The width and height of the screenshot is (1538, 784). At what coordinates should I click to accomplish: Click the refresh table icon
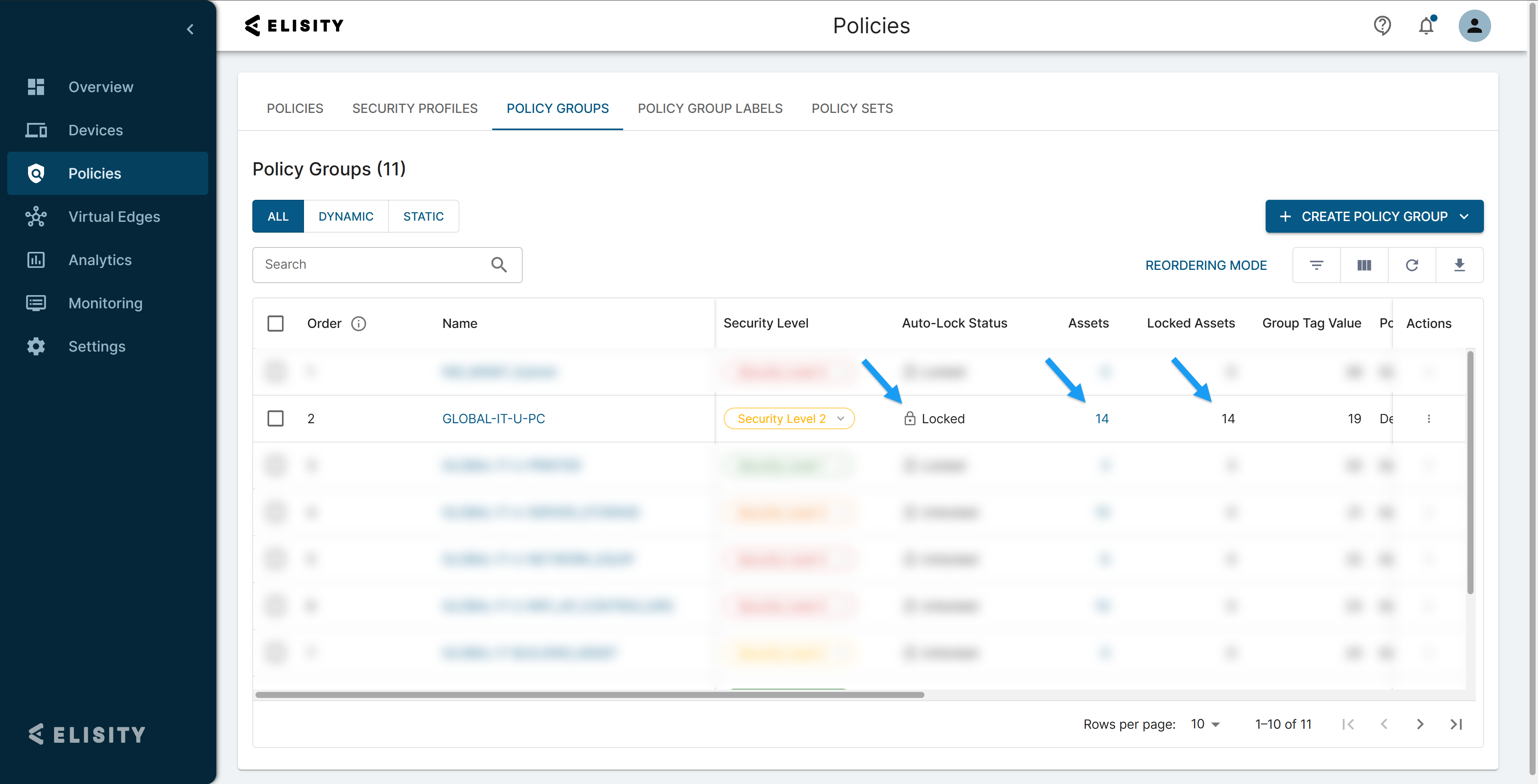click(1411, 265)
